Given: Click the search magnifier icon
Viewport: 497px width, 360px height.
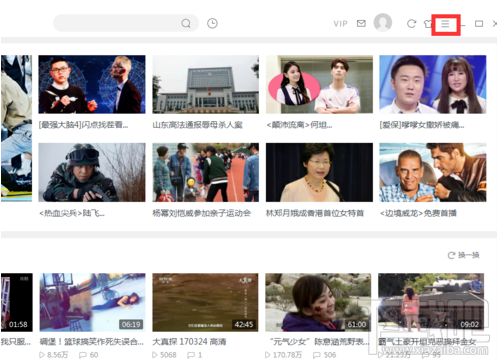Looking at the screenshot, I should coord(186,23).
